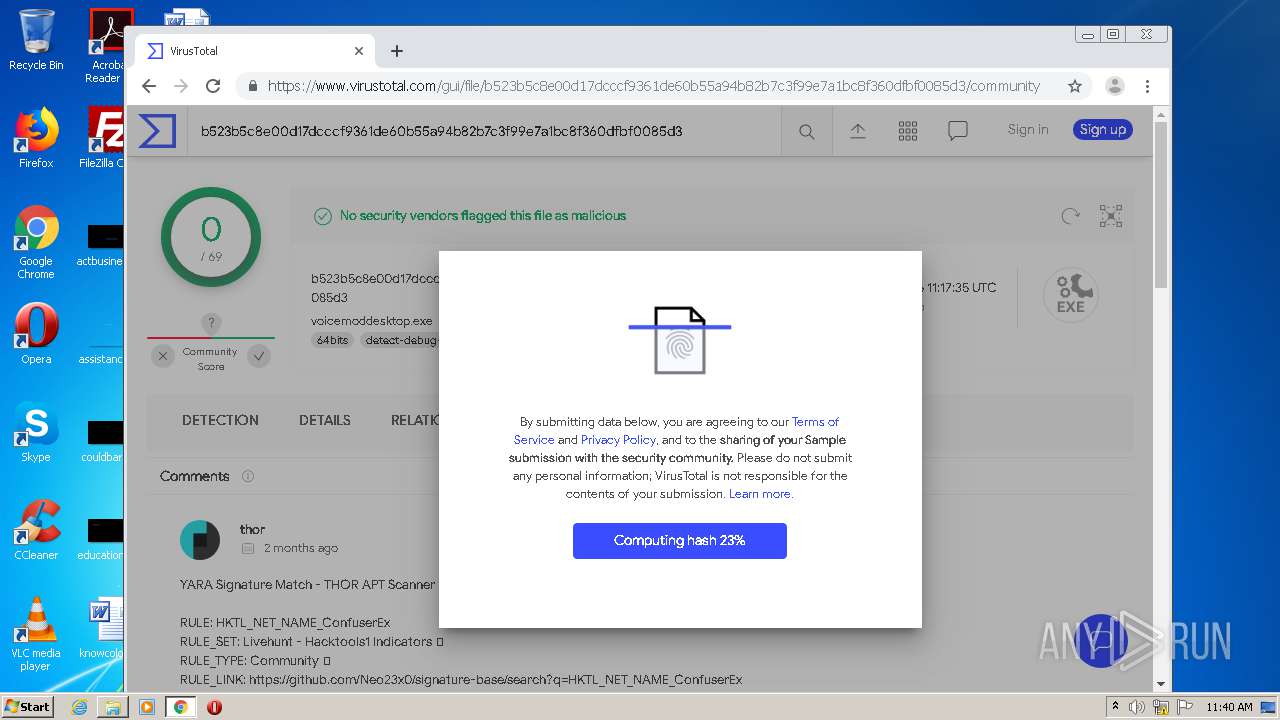Click scrollbar down arrow

[x=1161, y=685]
